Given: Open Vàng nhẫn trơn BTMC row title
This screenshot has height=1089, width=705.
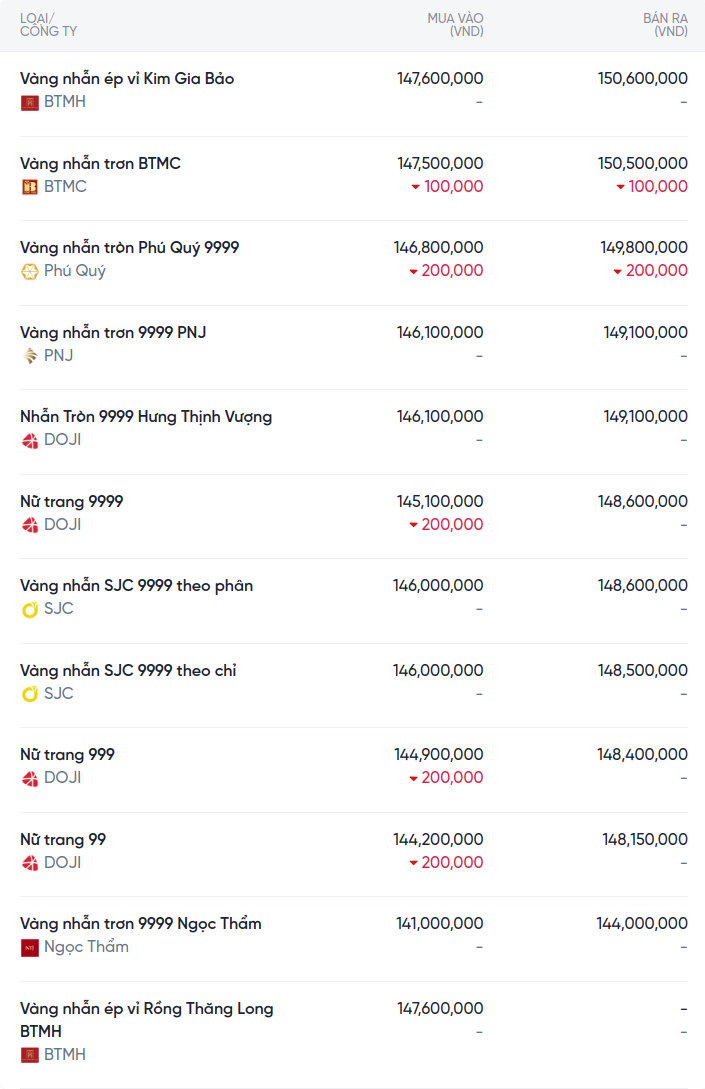Looking at the screenshot, I should pos(100,163).
